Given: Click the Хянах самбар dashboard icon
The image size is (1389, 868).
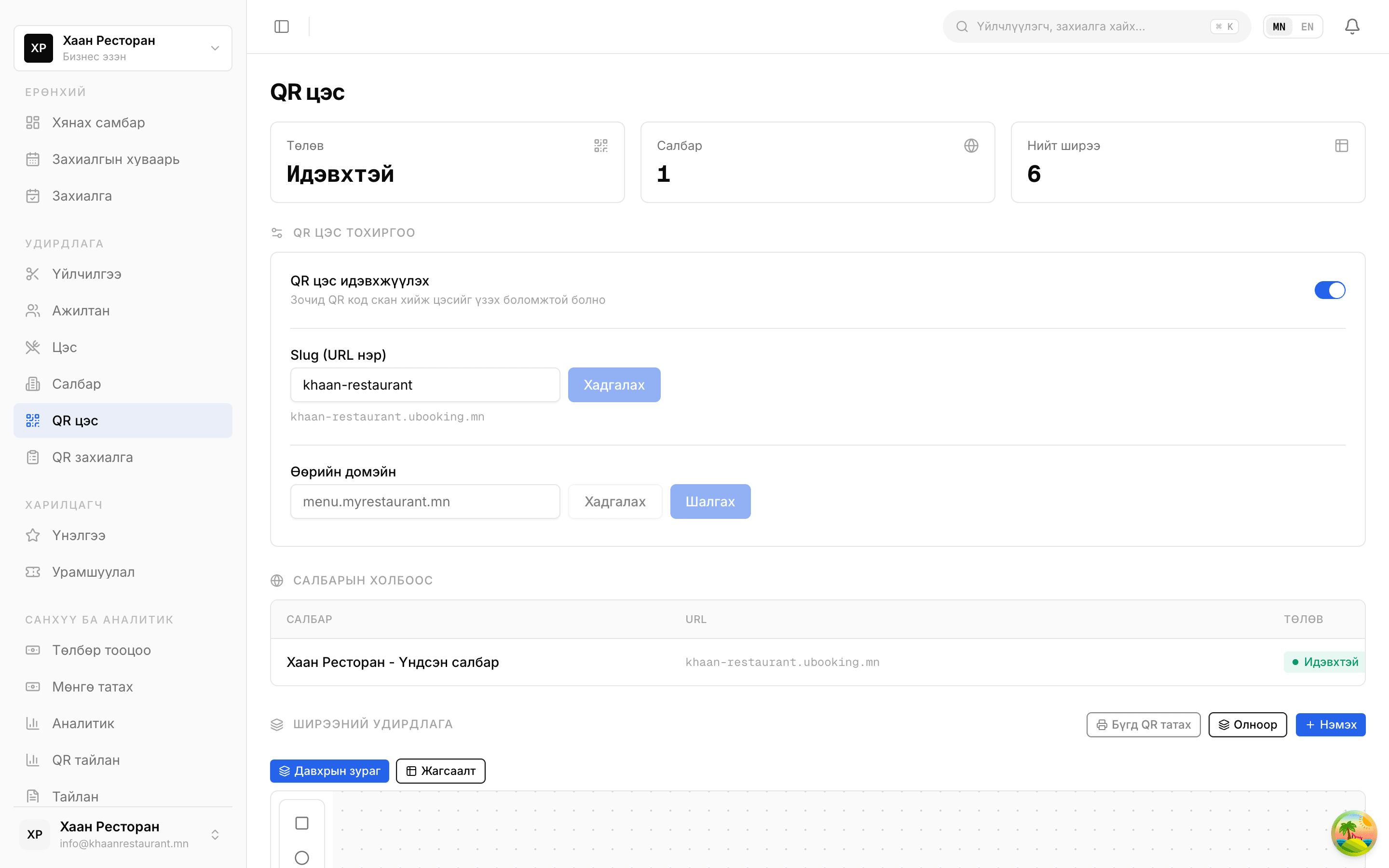Looking at the screenshot, I should [x=33, y=122].
